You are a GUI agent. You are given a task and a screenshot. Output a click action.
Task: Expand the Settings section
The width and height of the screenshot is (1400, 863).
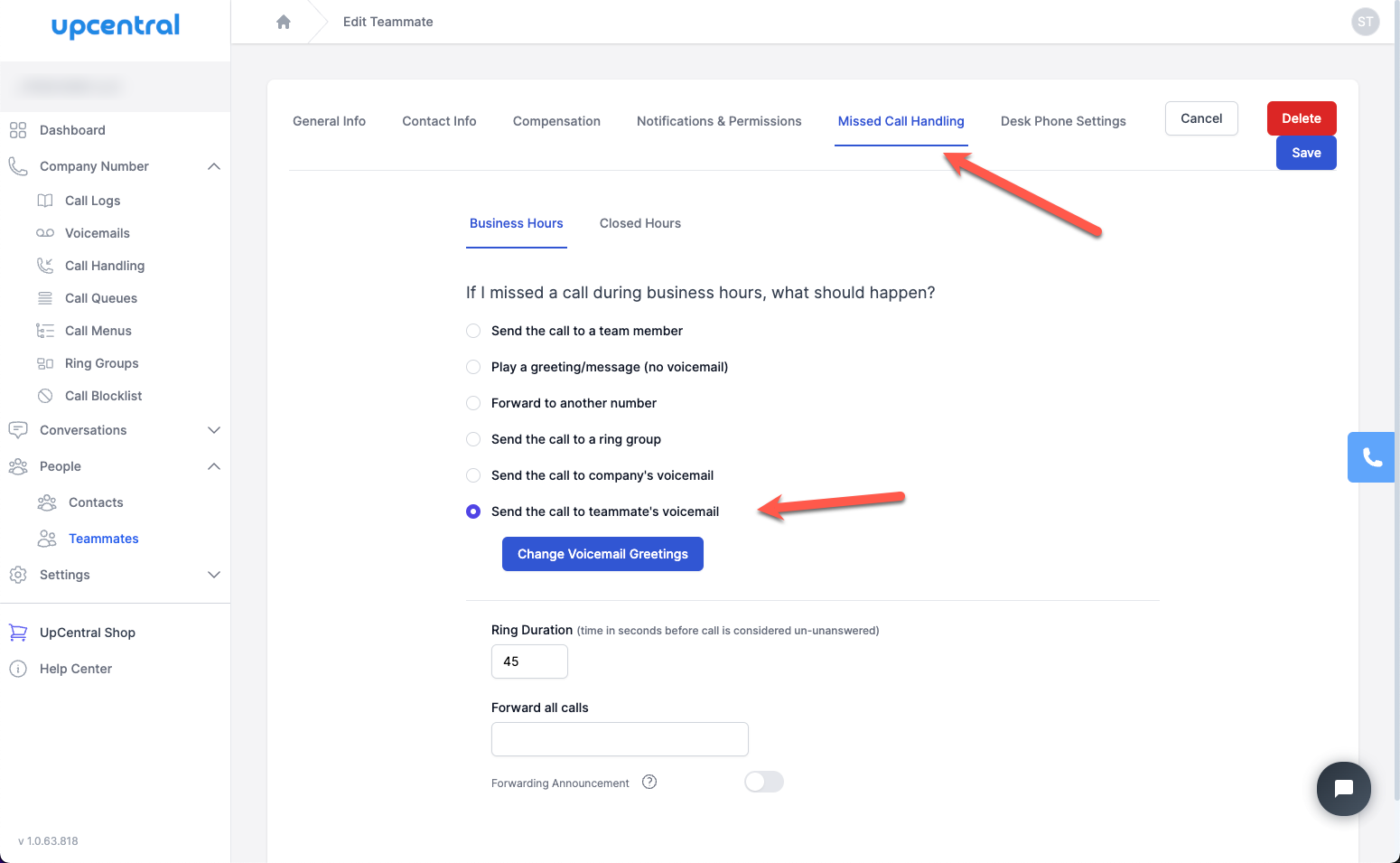(x=214, y=575)
